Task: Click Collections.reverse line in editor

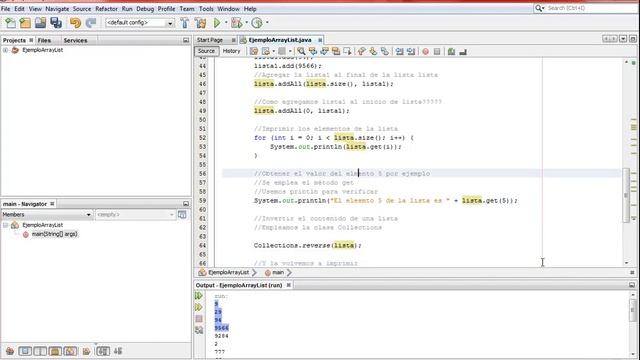Action: [x=308, y=246]
